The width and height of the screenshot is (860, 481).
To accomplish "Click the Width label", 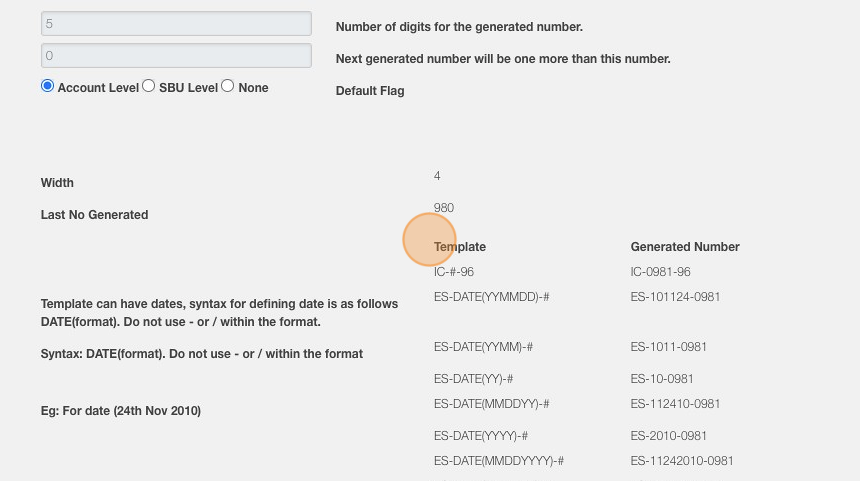I will [x=57, y=183].
